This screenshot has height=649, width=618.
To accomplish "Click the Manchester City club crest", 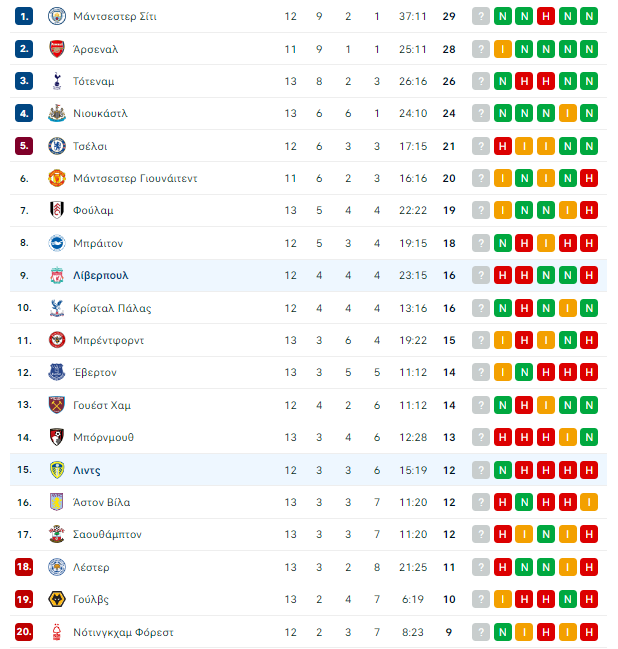I will pyautogui.click(x=57, y=17).
